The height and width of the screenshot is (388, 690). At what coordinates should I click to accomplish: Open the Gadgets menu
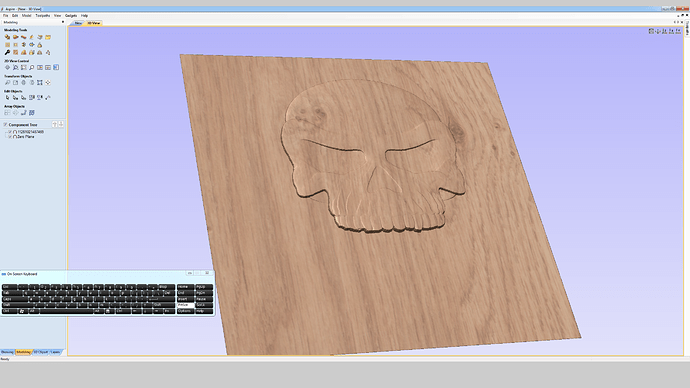click(x=71, y=15)
